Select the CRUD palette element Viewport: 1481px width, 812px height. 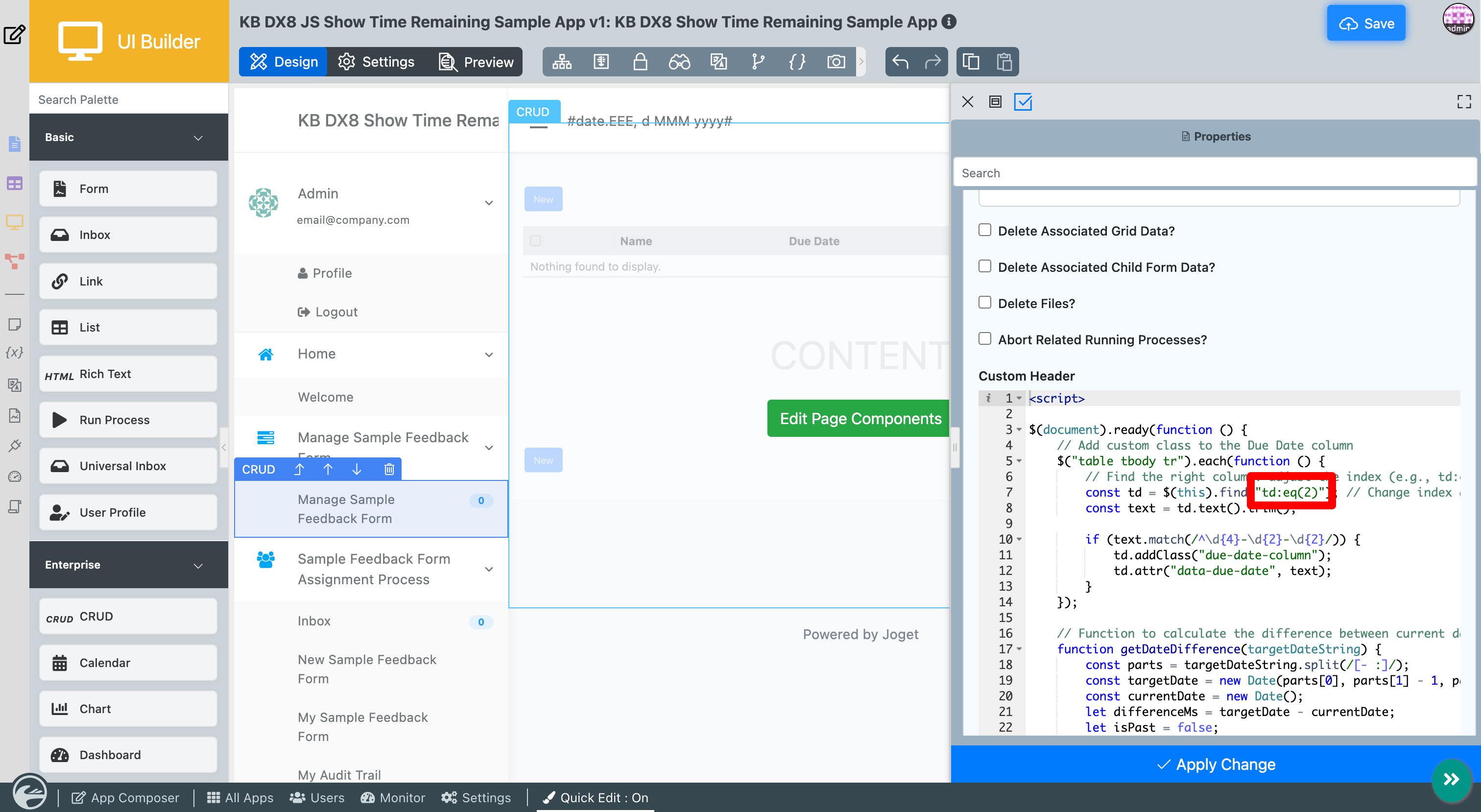(128, 616)
